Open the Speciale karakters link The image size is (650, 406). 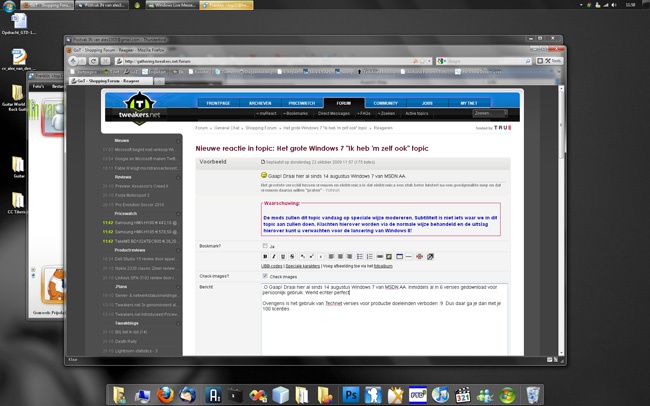[x=303, y=266]
